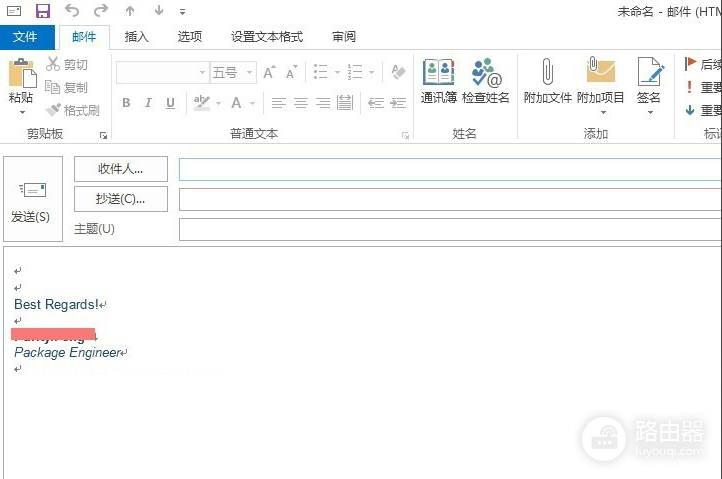Switch to the 选项 ribbon tab
Viewport: 722px width, 479px height.
[190, 37]
